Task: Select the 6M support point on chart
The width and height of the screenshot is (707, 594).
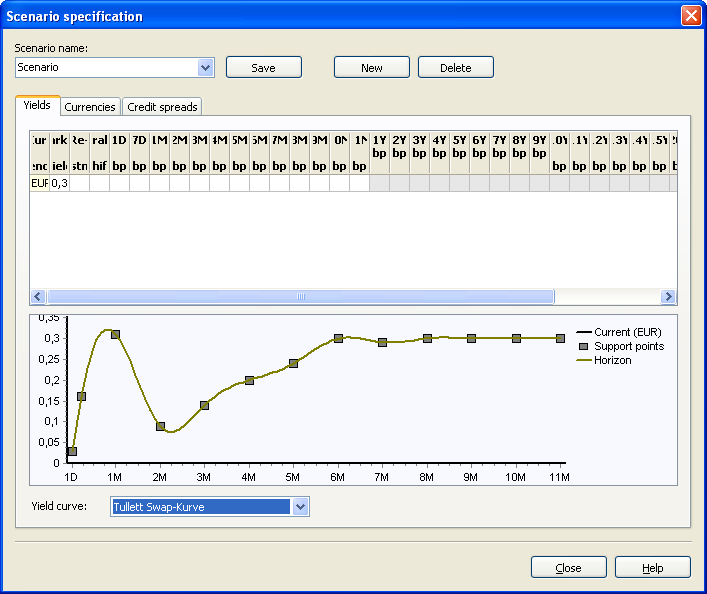Action: 338,339
